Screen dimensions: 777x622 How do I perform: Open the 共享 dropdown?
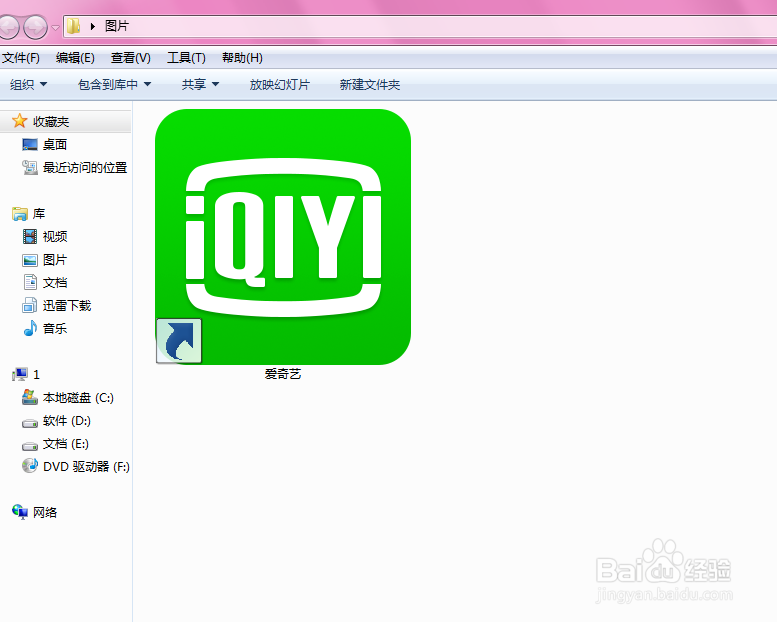coord(200,85)
